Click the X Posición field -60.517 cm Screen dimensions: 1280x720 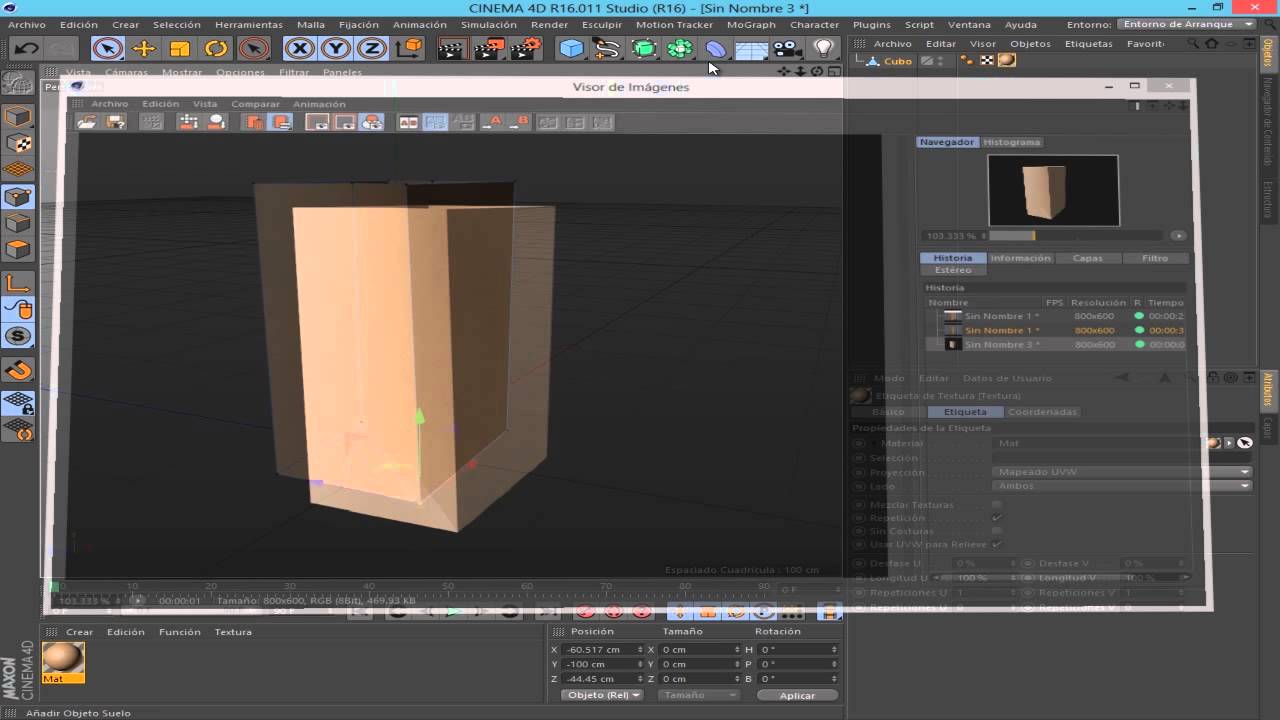(x=600, y=650)
